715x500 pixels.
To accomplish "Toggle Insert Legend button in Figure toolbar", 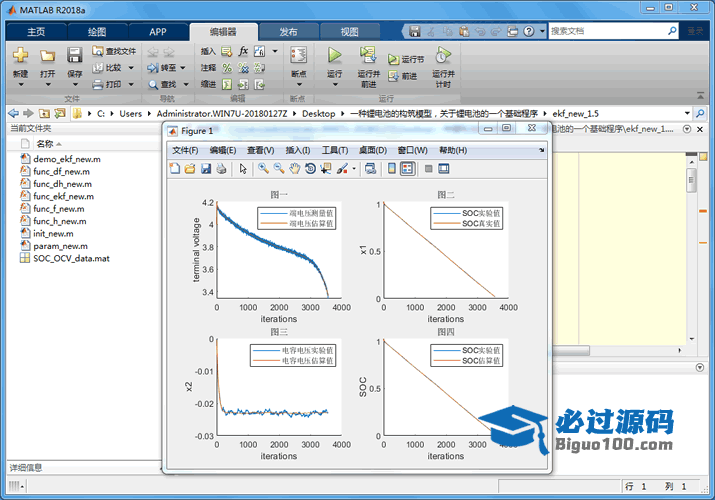I will pos(408,169).
